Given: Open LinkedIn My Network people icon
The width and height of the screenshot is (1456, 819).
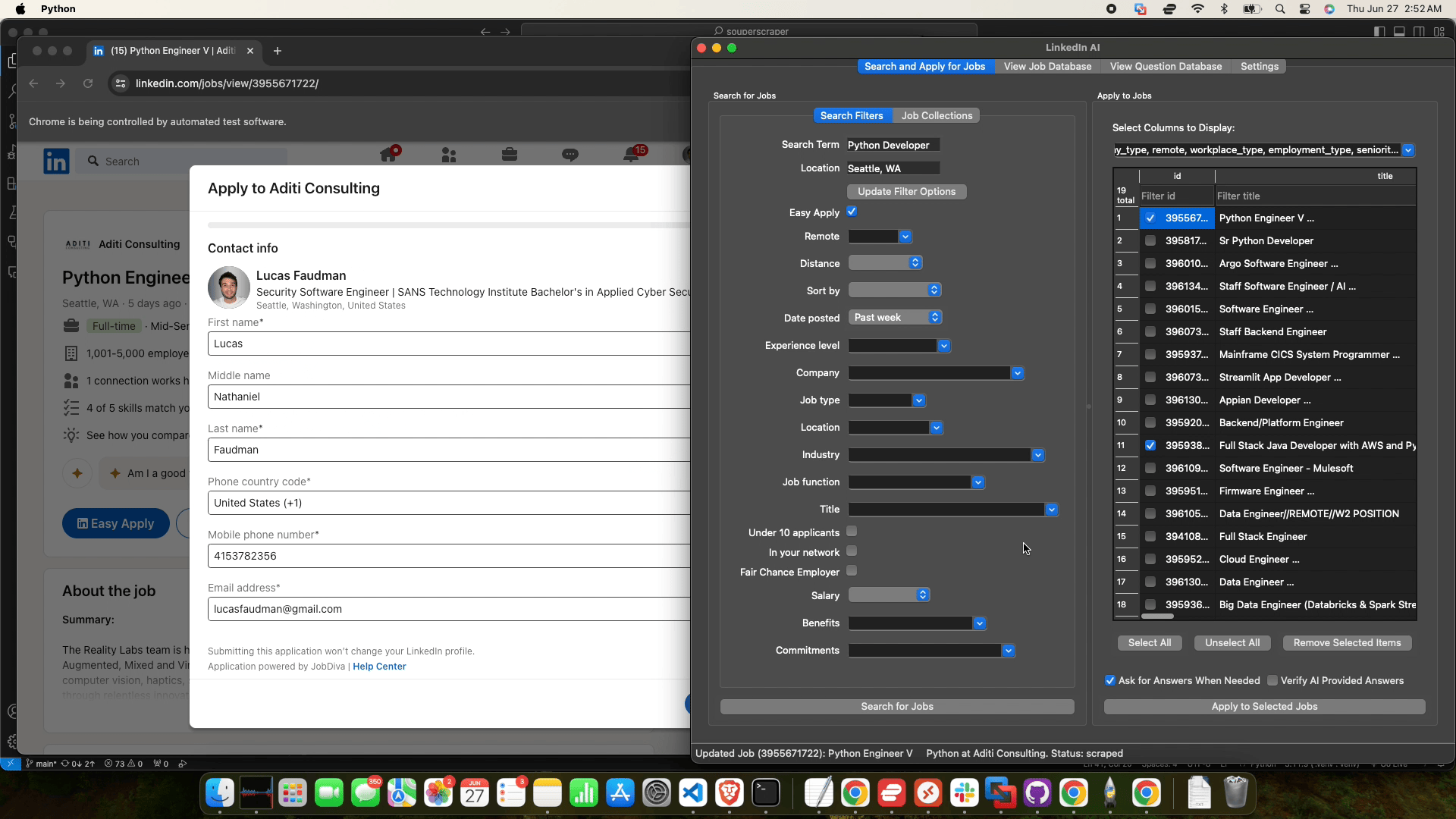Looking at the screenshot, I should [449, 155].
